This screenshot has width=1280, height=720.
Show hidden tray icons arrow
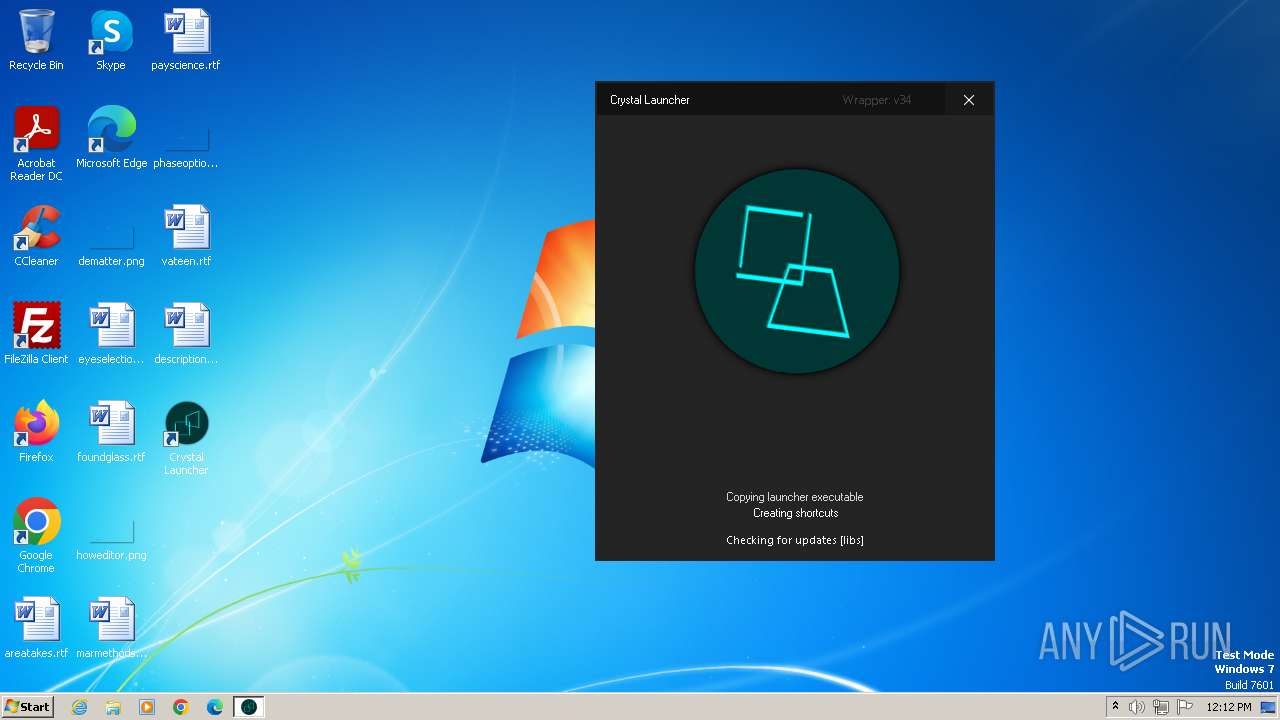(x=1115, y=707)
